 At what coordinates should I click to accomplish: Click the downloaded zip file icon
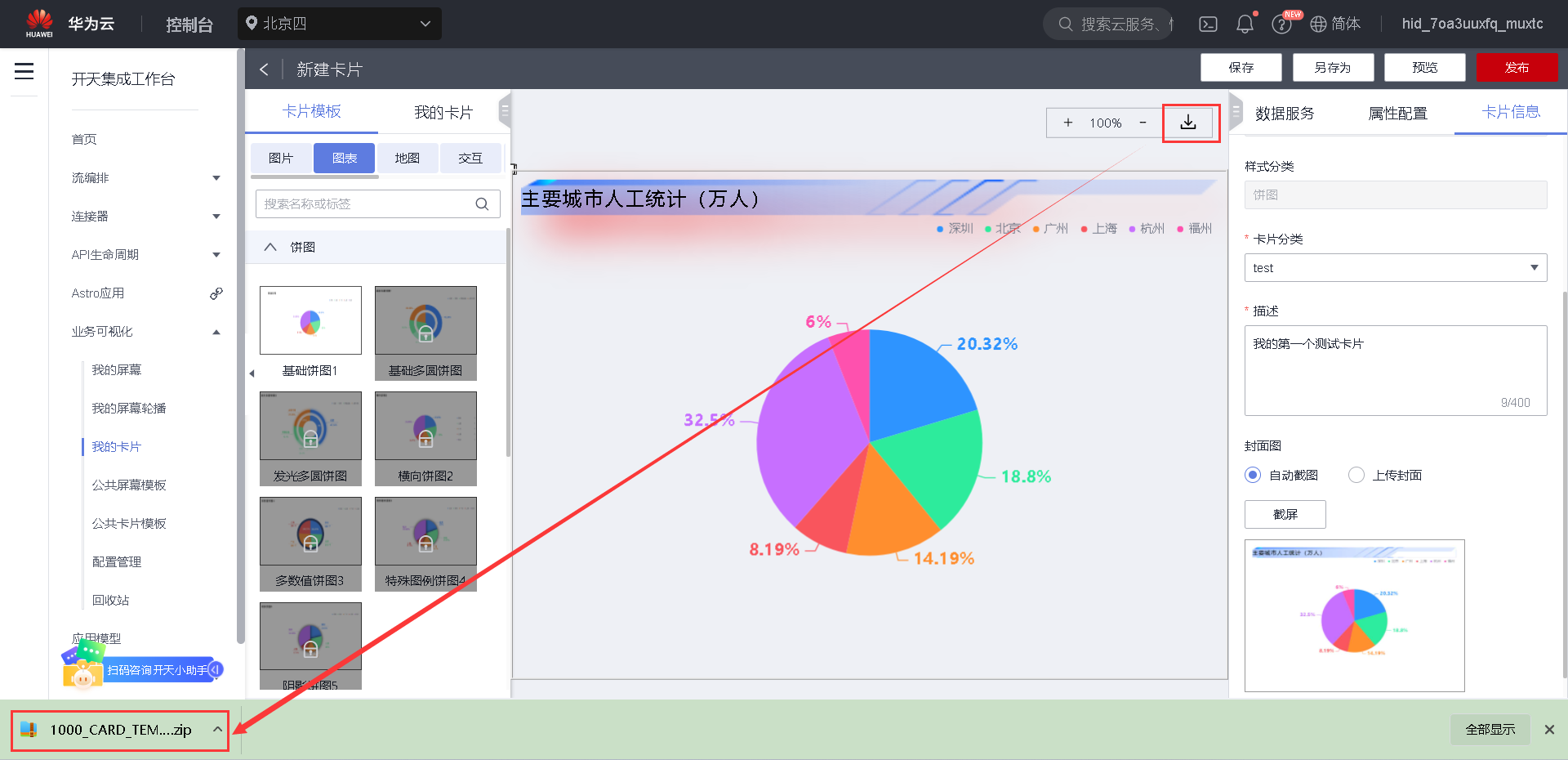pyautogui.click(x=29, y=730)
